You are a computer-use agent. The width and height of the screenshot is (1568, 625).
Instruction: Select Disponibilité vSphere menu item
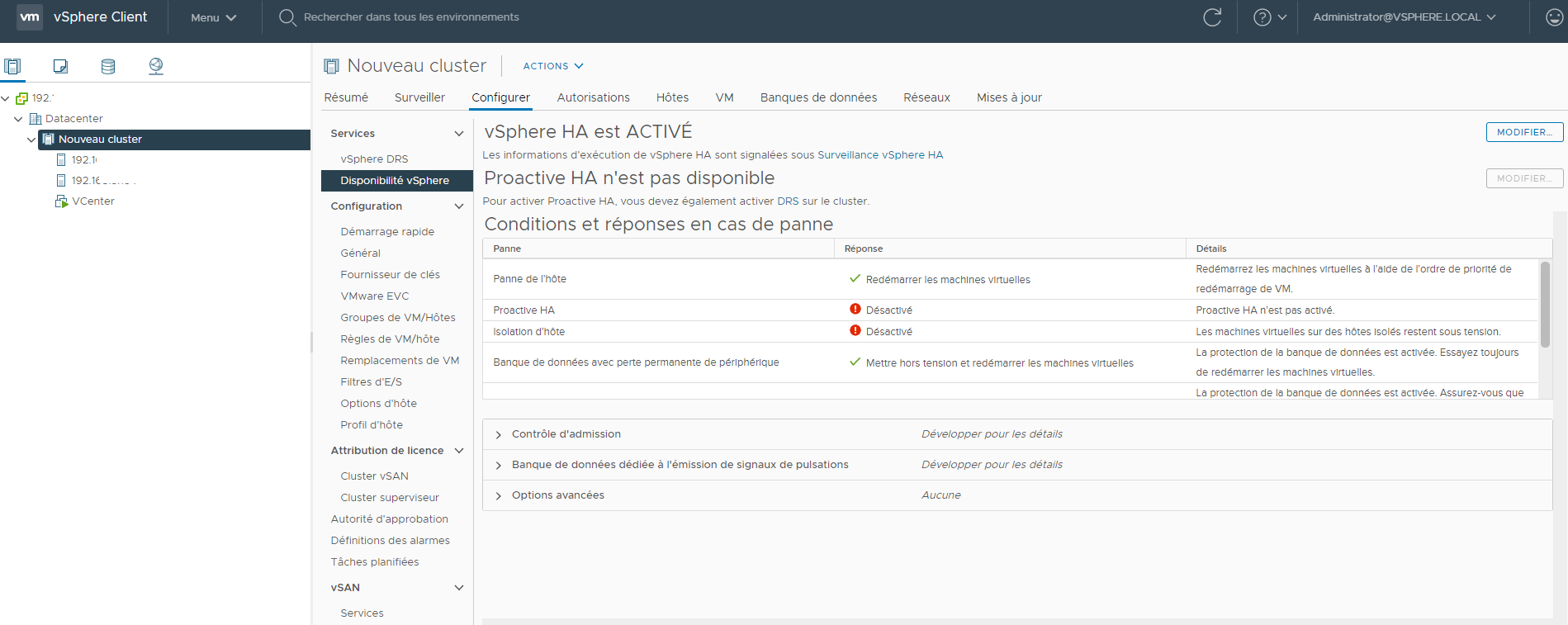click(396, 181)
